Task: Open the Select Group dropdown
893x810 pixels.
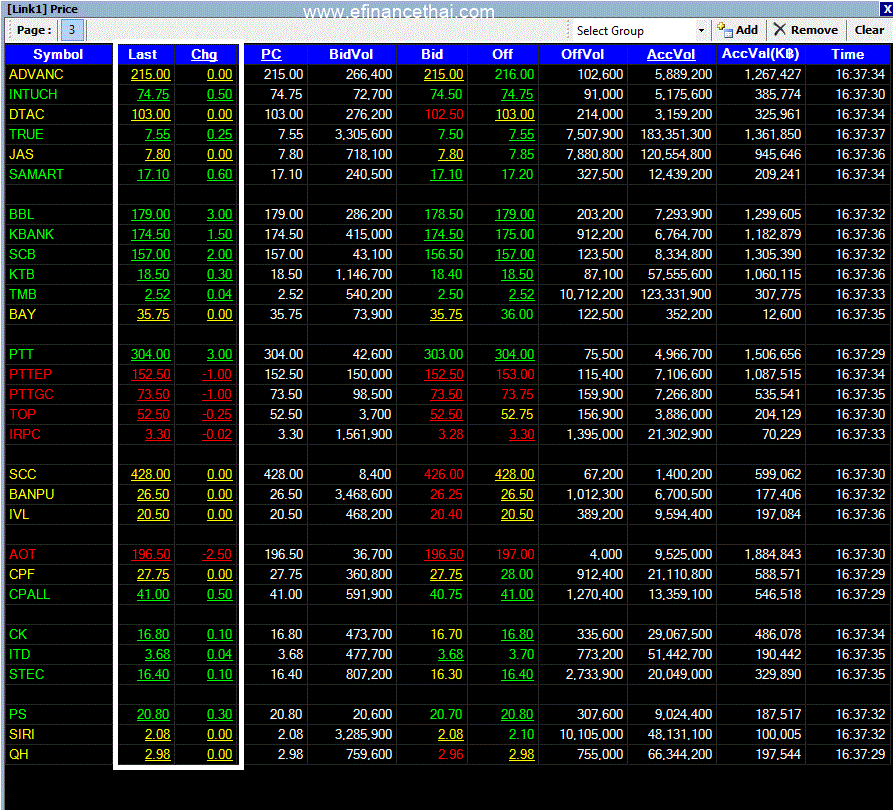Action: tap(701, 31)
